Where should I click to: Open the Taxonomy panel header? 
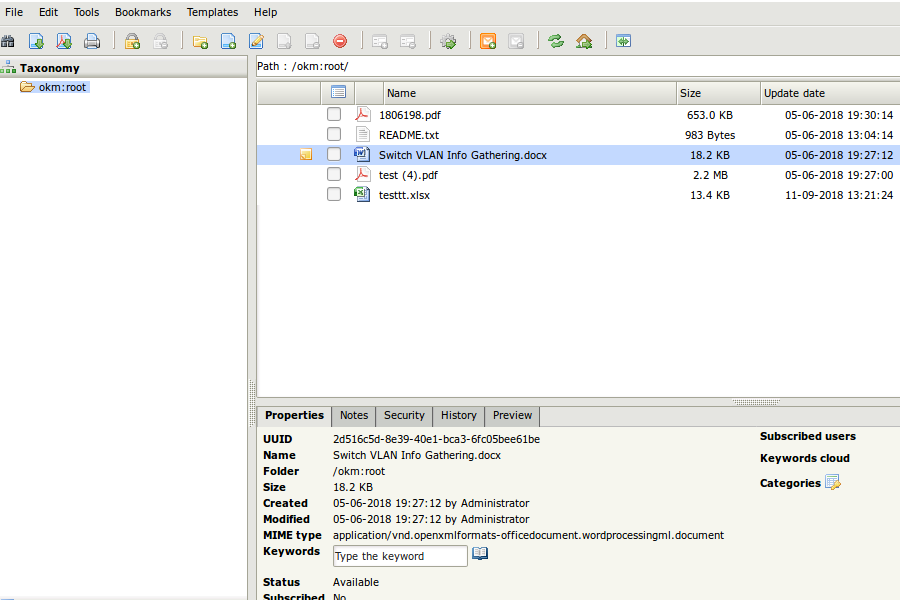coord(49,68)
